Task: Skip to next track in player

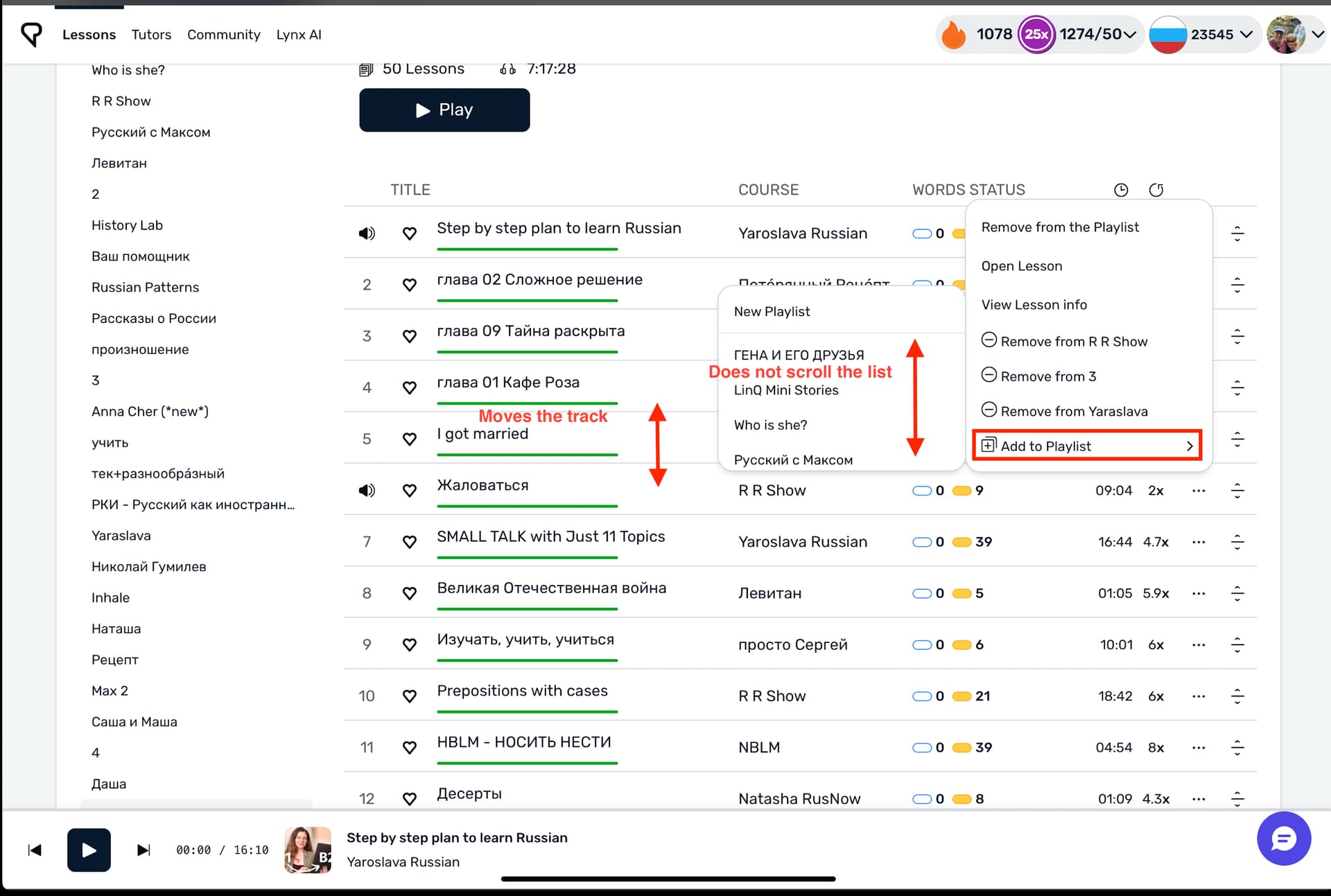Action: [143, 850]
